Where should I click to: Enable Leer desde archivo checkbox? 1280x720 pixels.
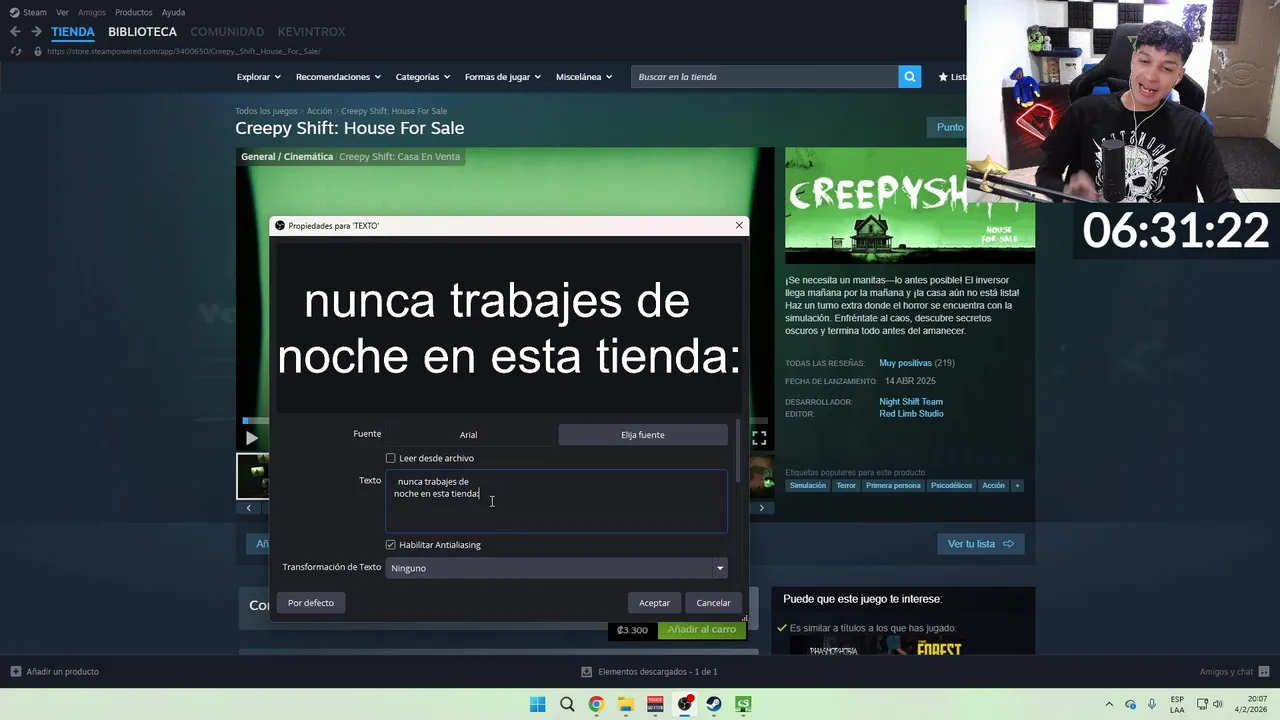(x=391, y=458)
